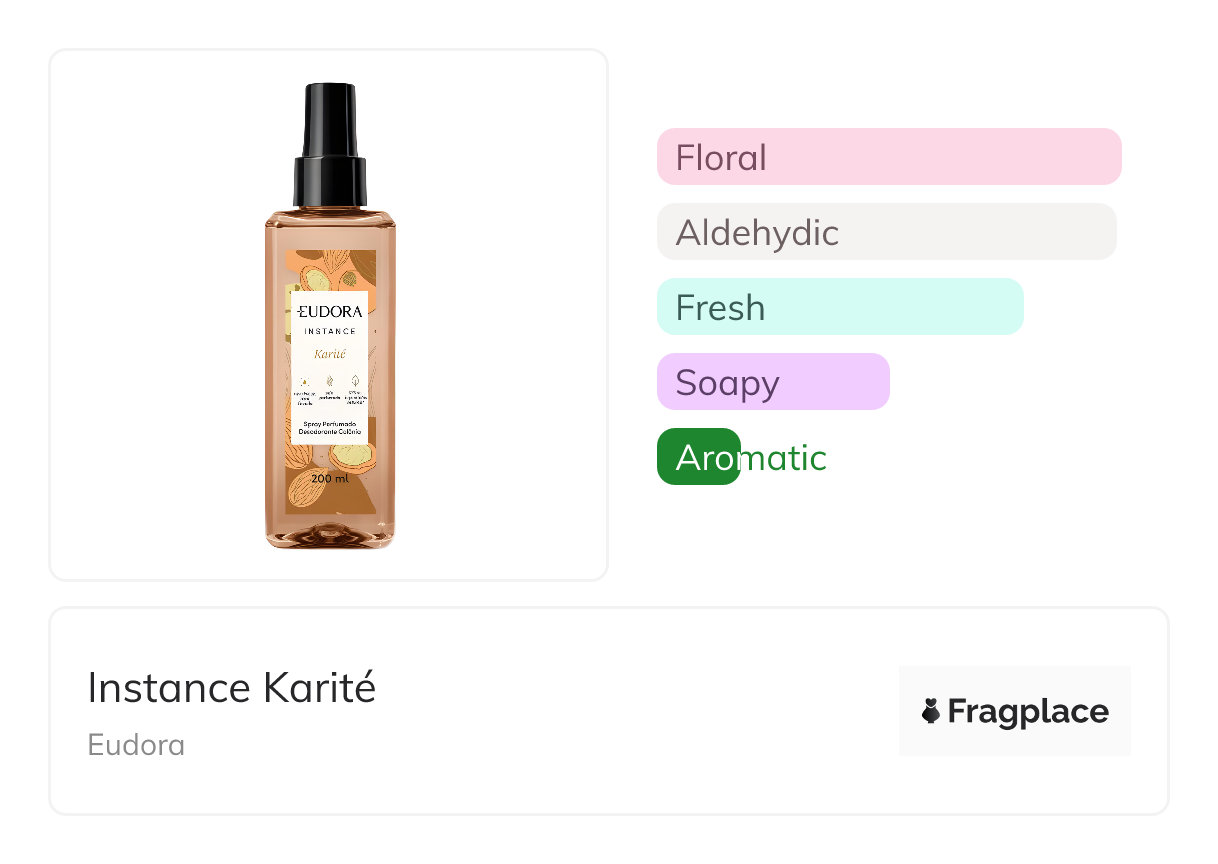Viewport: 1218px width, 864px height.
Task: Click the INSTANCE text on the bottle label
Action: [329, 331]
